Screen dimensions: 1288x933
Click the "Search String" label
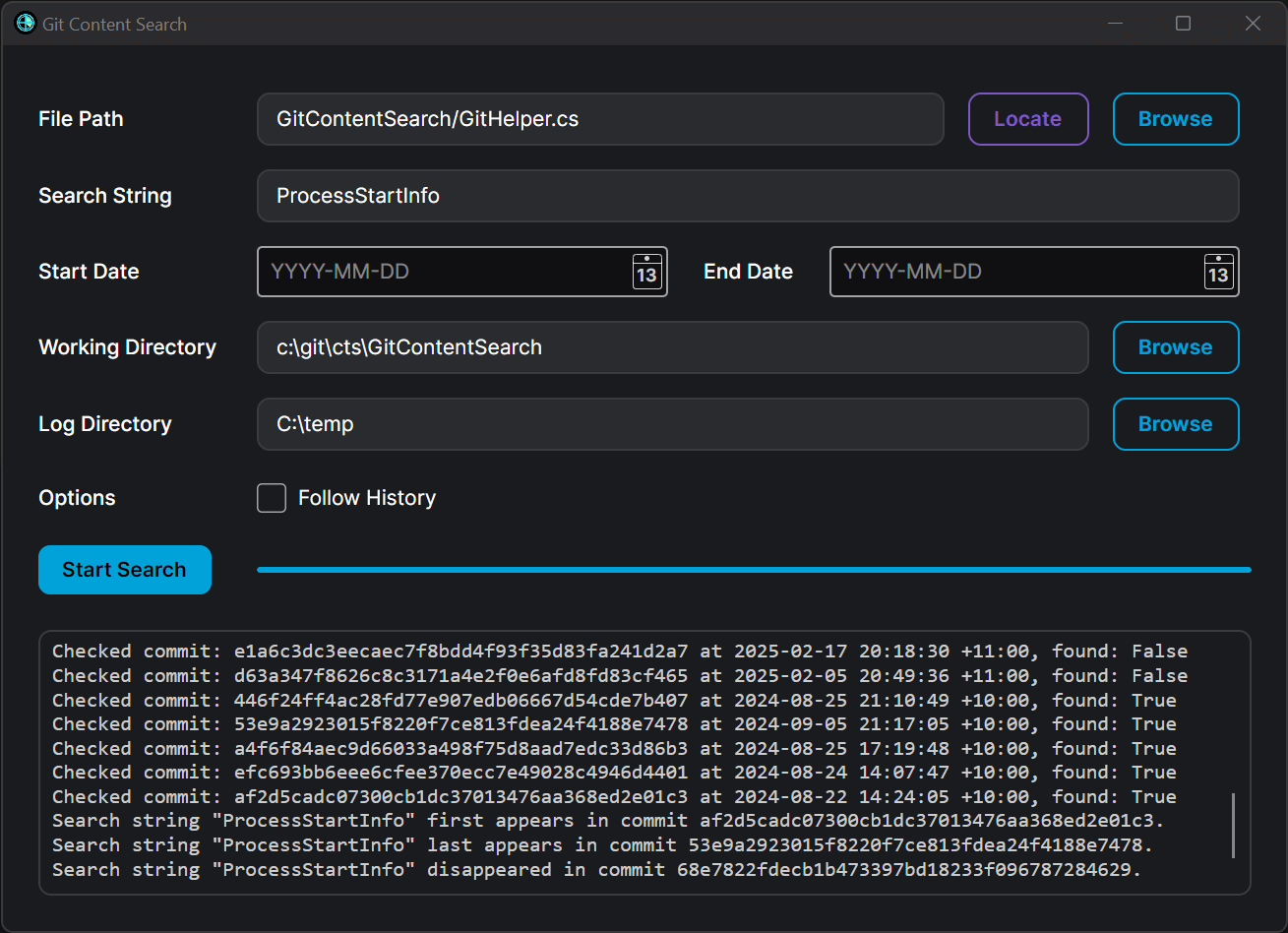pos(105,196)
